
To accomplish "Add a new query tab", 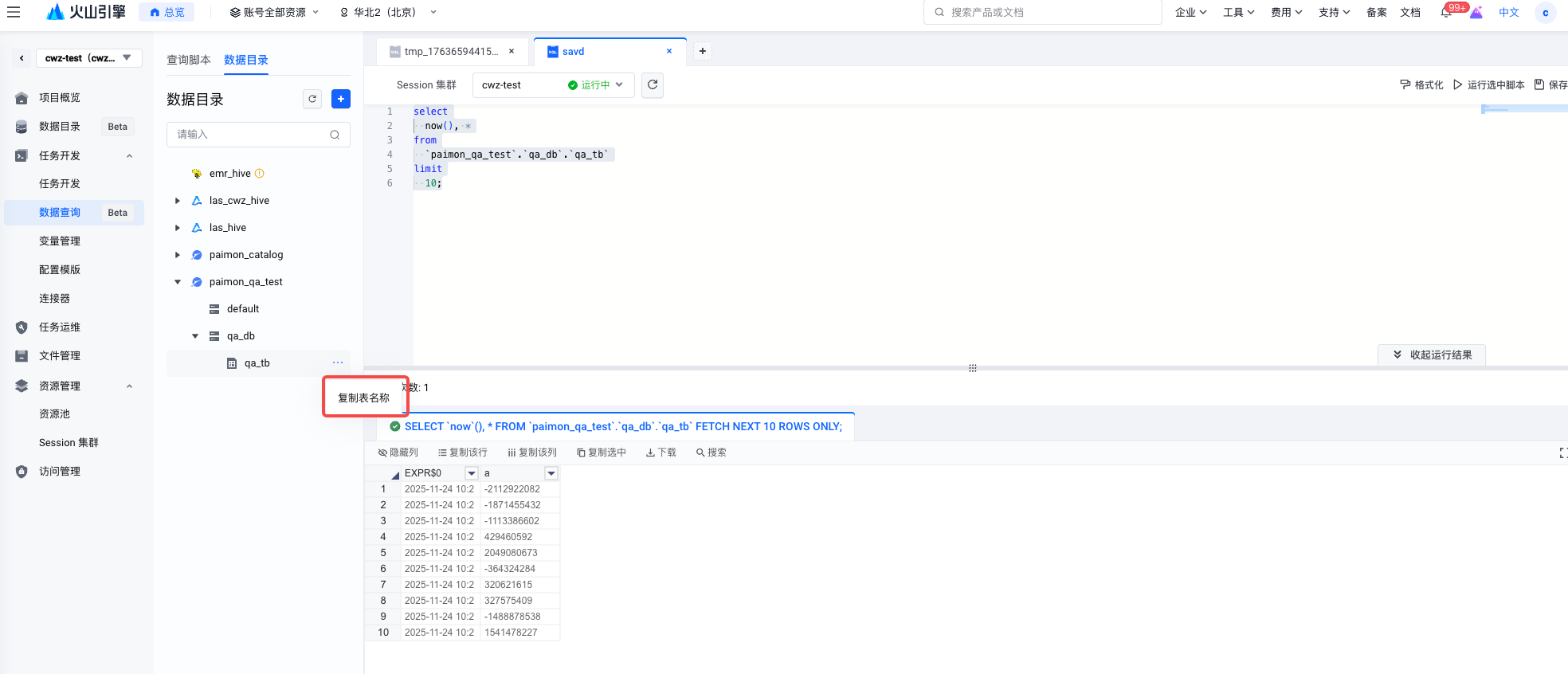I will click(702, 51).
